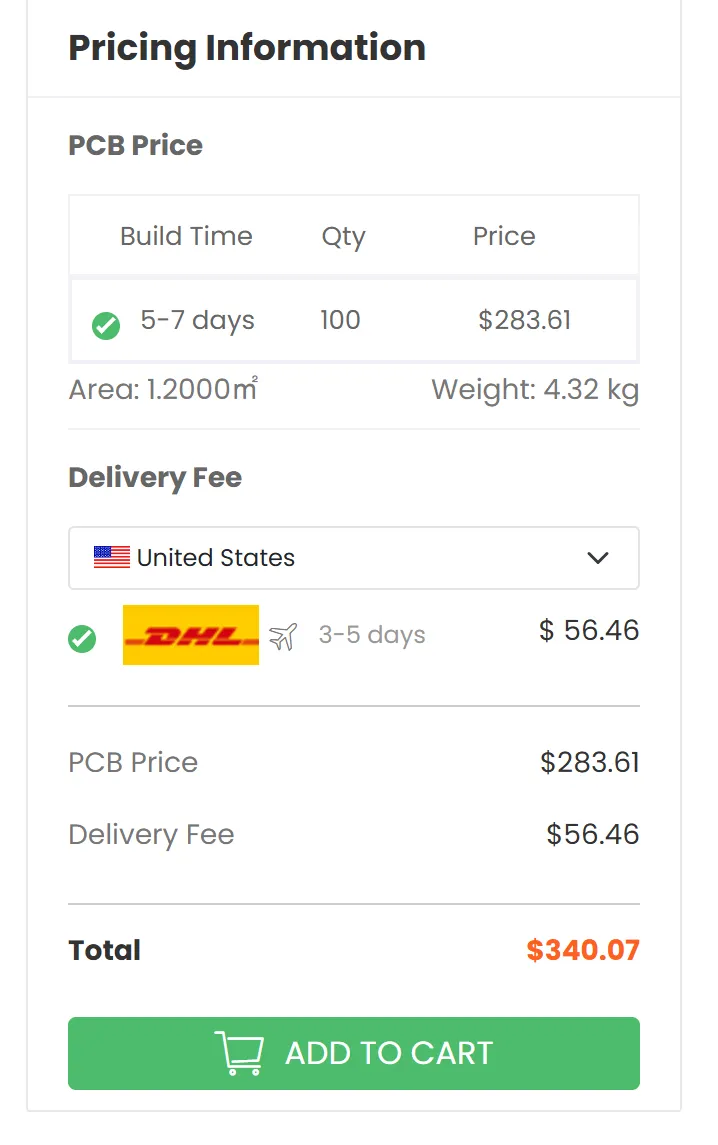The width and height of the screenshot is (718, 1145).
Task: Select the DHL delivery option checkmark
Action: pyautogui.click(x=82, y=639)
